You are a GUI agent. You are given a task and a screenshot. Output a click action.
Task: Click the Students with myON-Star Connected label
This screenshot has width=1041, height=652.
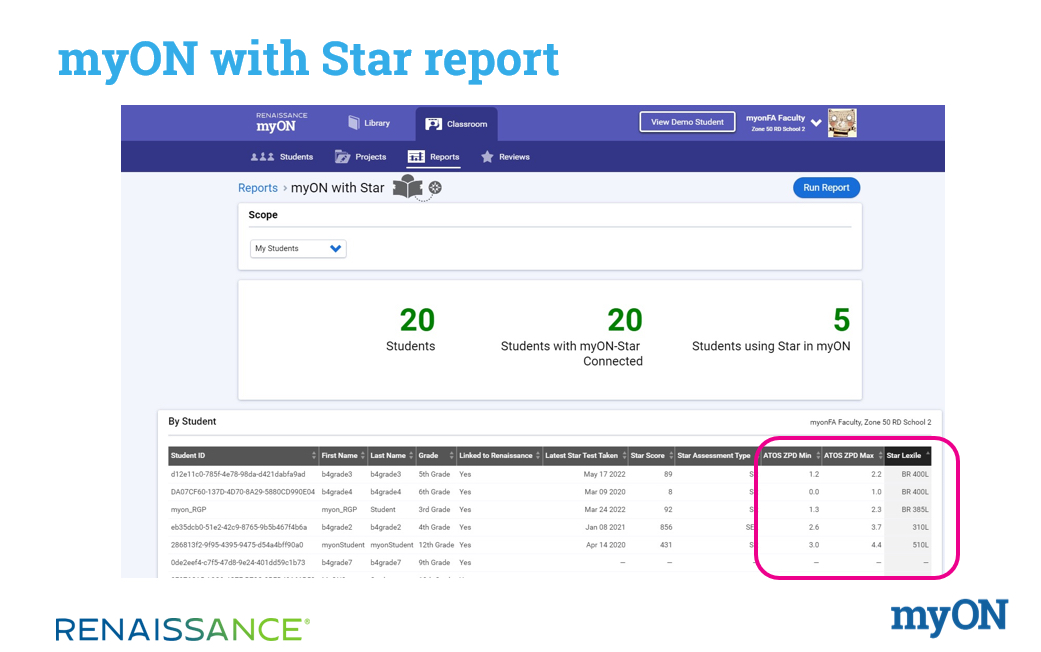pyautogui.click(x=571, y=354)
